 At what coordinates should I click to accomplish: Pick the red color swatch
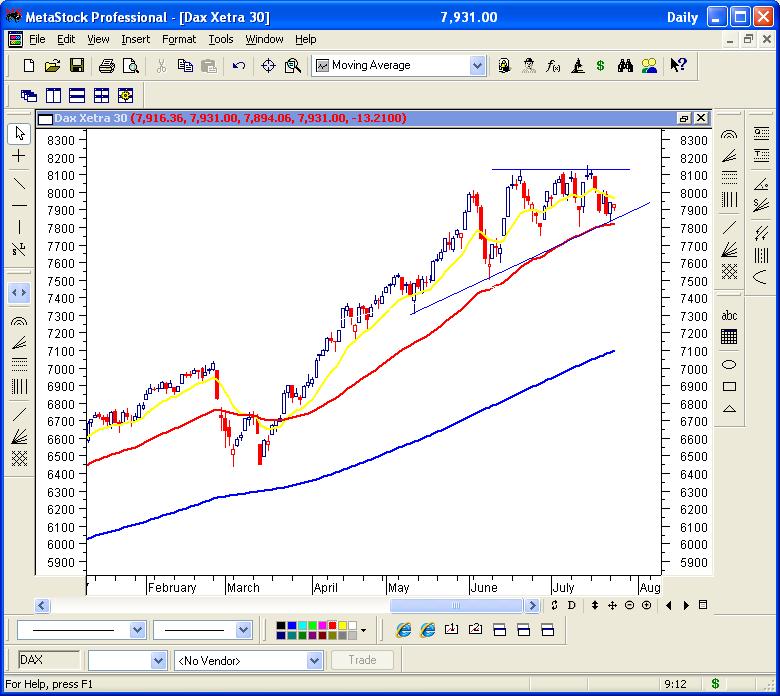click(x=332, y=625)
